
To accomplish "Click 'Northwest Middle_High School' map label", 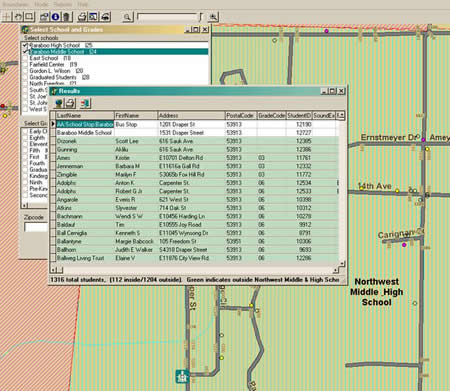I will coord(376,292).
